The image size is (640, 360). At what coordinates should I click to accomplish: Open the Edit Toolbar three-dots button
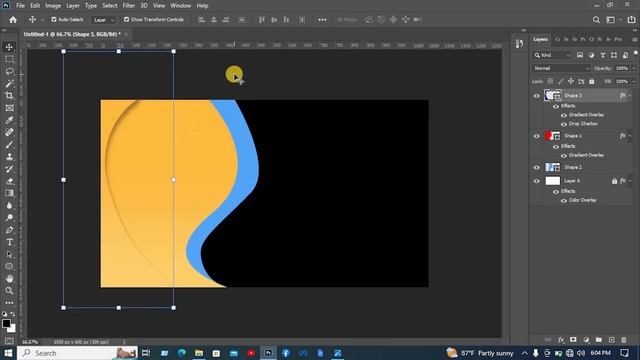point(9,303)
